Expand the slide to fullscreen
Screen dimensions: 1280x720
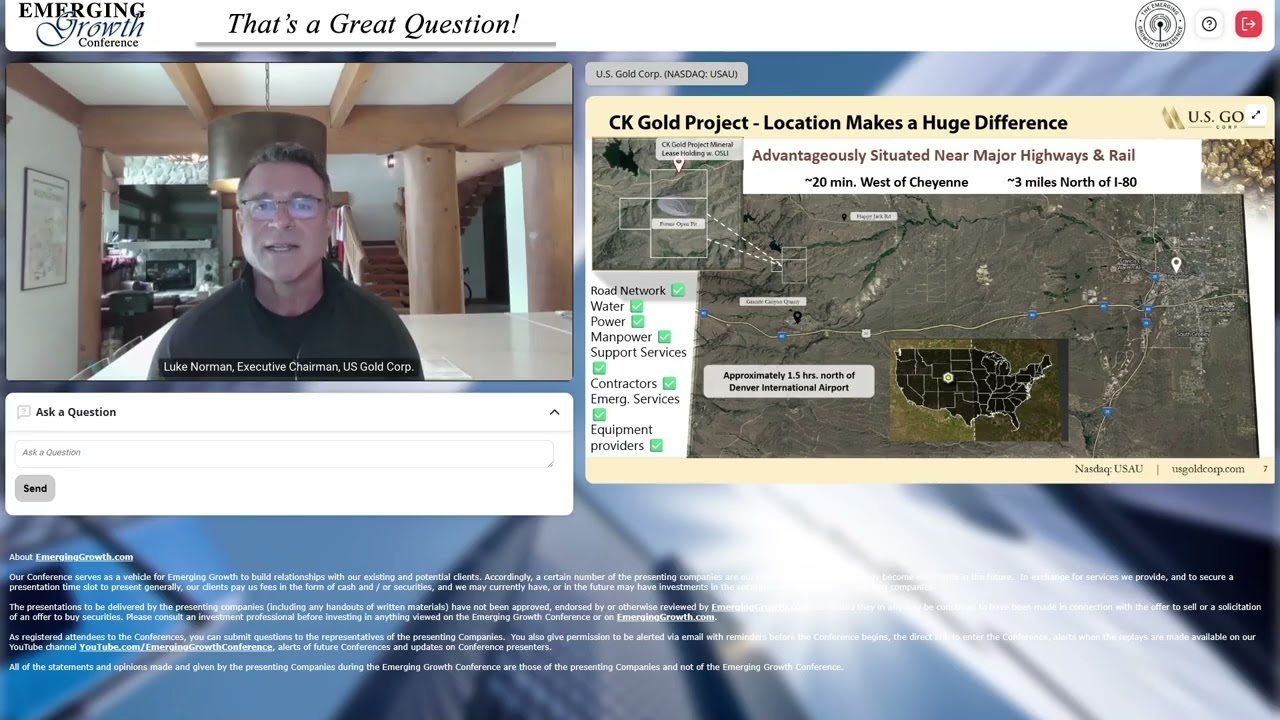point(1256,116)
